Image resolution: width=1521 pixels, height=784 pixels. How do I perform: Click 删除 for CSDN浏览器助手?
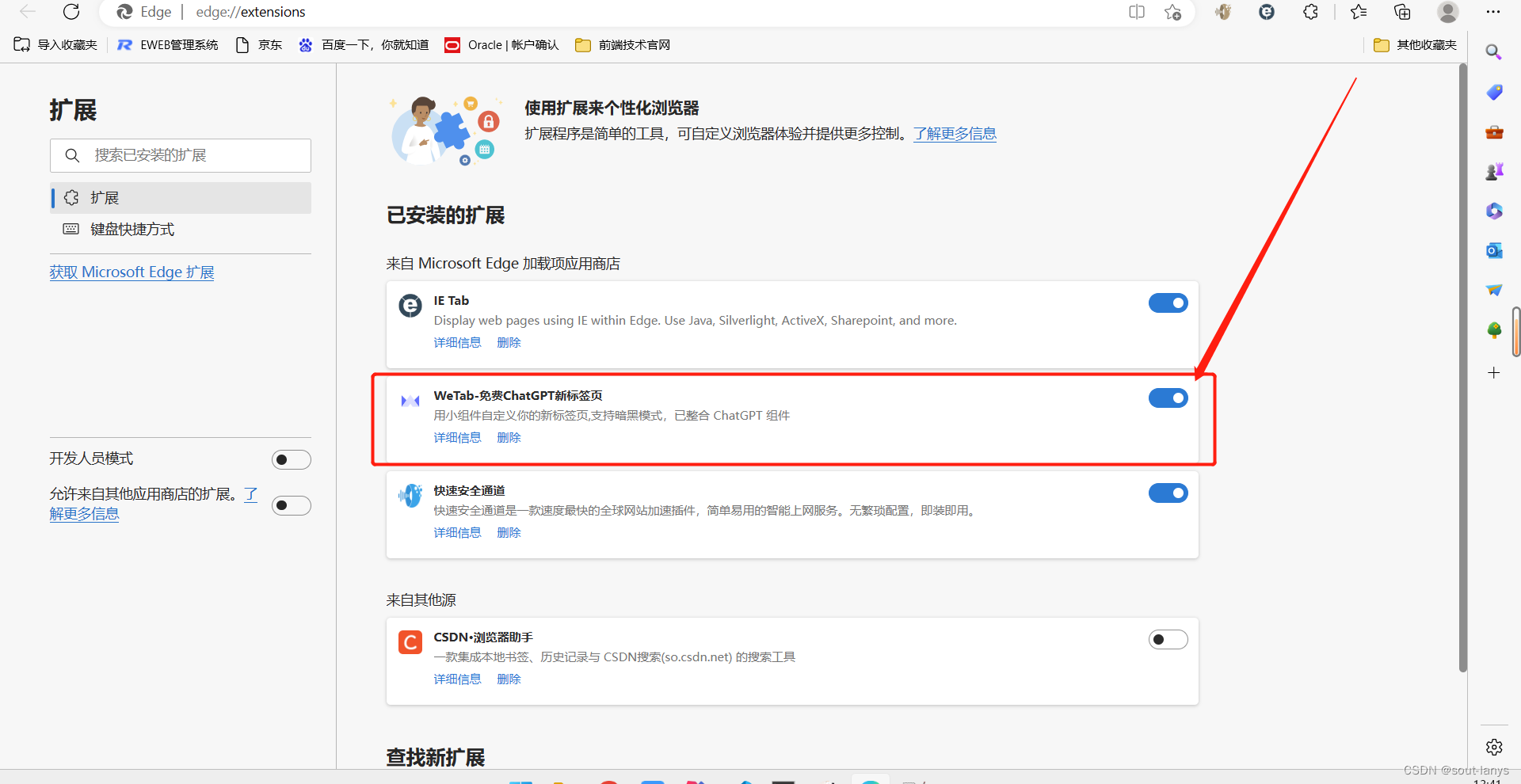(509, 679)
